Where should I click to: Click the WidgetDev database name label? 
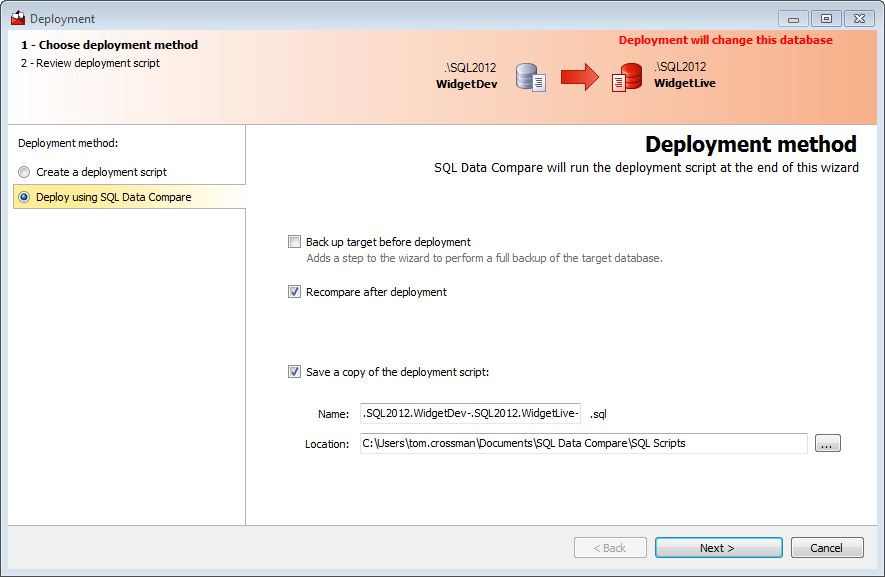[x=466, y=84]
